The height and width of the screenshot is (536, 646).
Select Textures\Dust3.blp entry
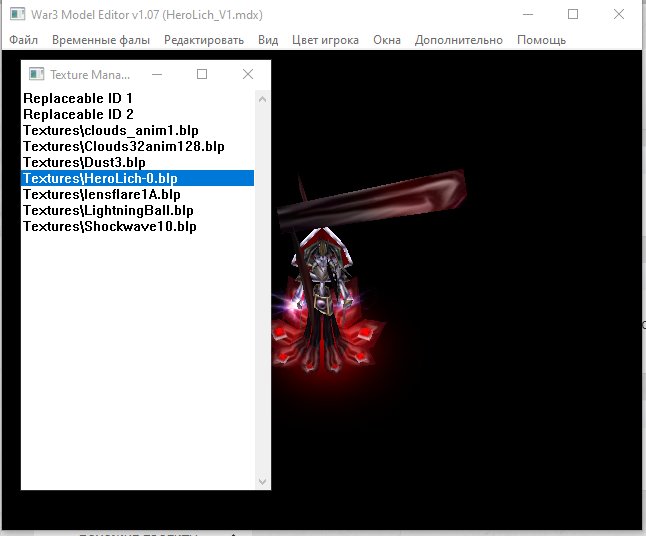point(138,162)
